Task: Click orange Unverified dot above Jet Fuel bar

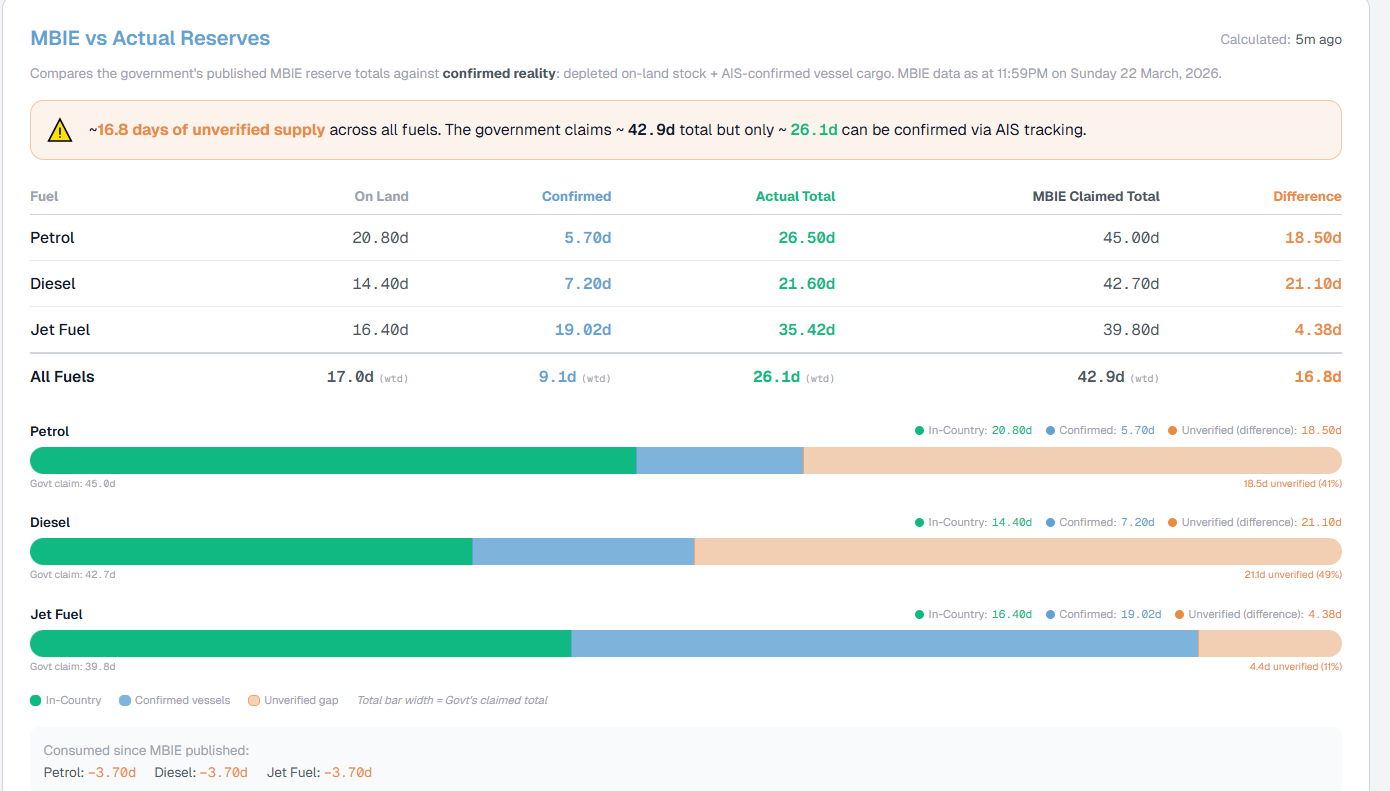Action: 1179,615
